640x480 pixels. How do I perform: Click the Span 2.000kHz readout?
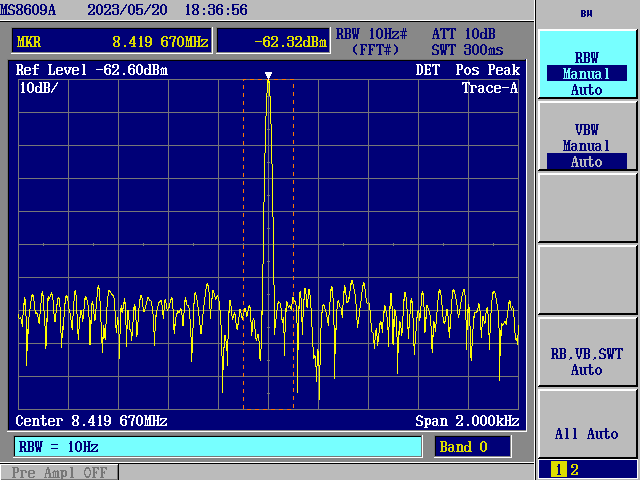pyautogui.click(x=467, y=421)
